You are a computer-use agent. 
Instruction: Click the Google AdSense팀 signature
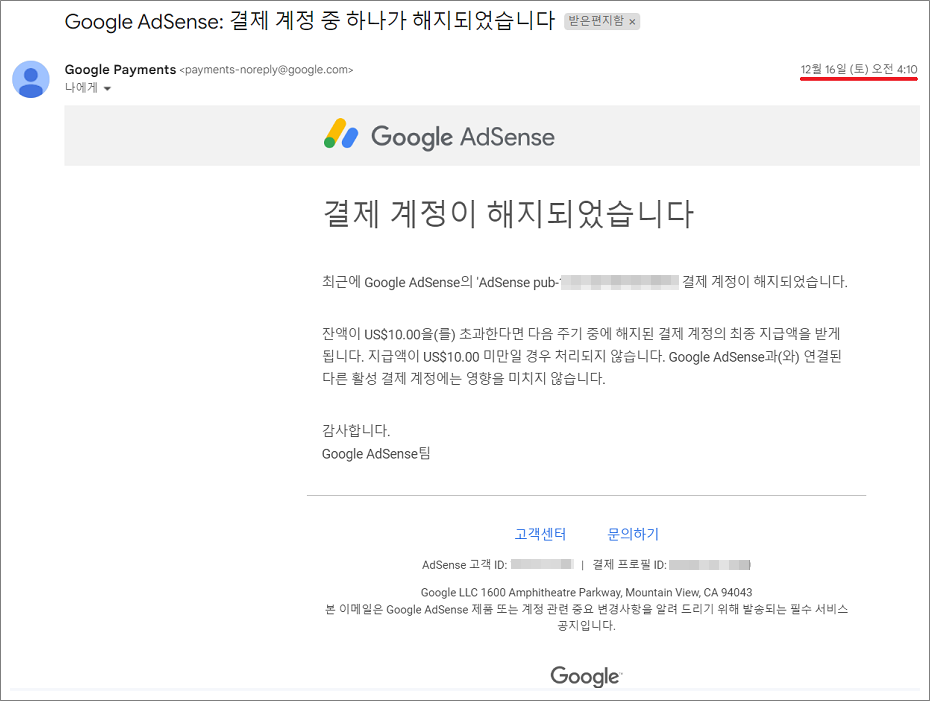tap(376, 454)
